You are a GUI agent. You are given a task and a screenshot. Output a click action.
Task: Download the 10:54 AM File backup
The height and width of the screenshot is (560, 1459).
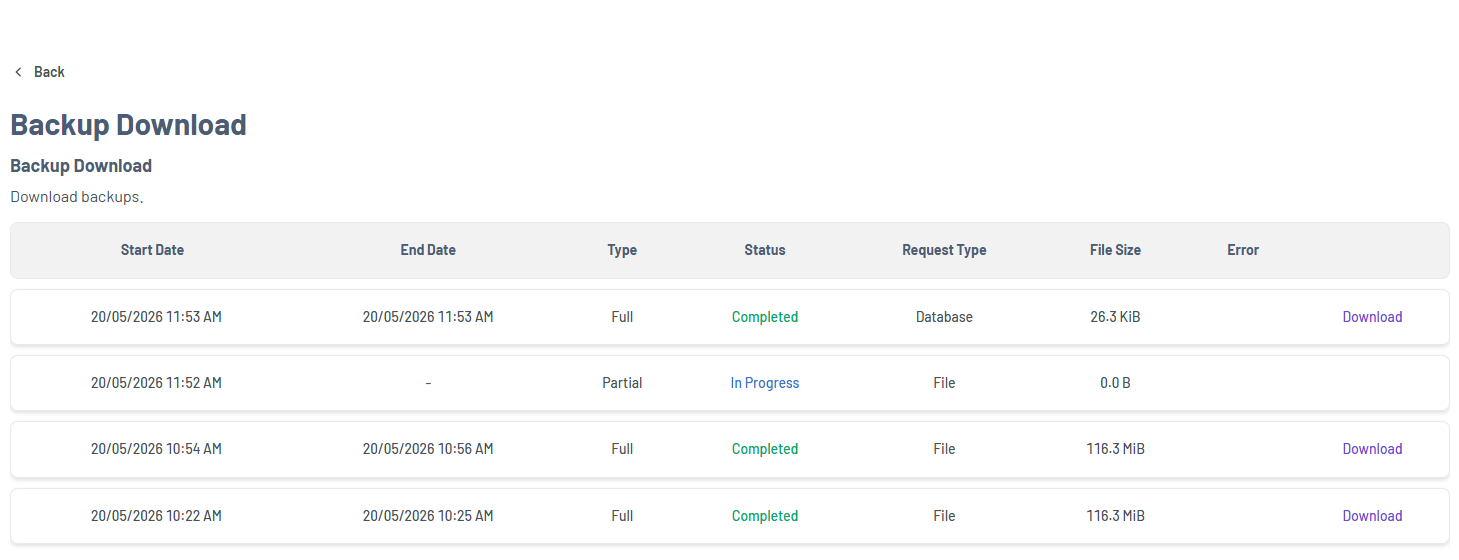pos(1372,449)
